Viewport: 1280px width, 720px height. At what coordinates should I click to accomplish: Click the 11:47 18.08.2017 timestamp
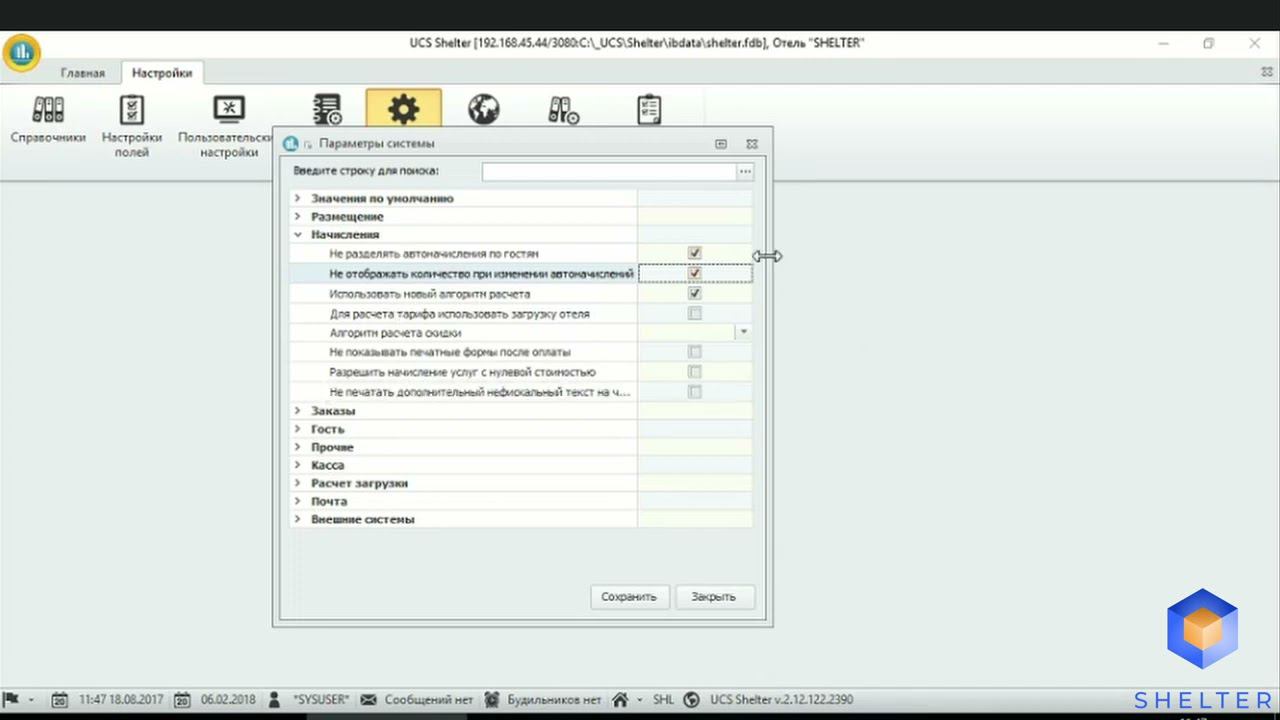[x=121, y=700]
